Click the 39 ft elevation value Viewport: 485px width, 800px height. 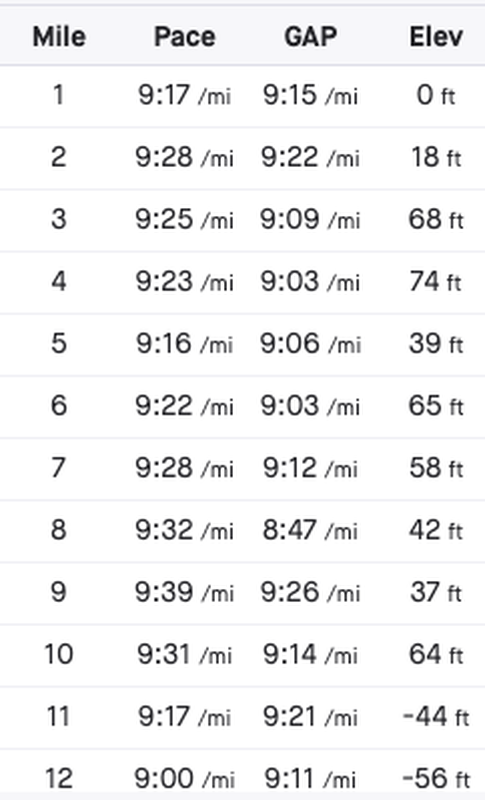coord(437,344)
